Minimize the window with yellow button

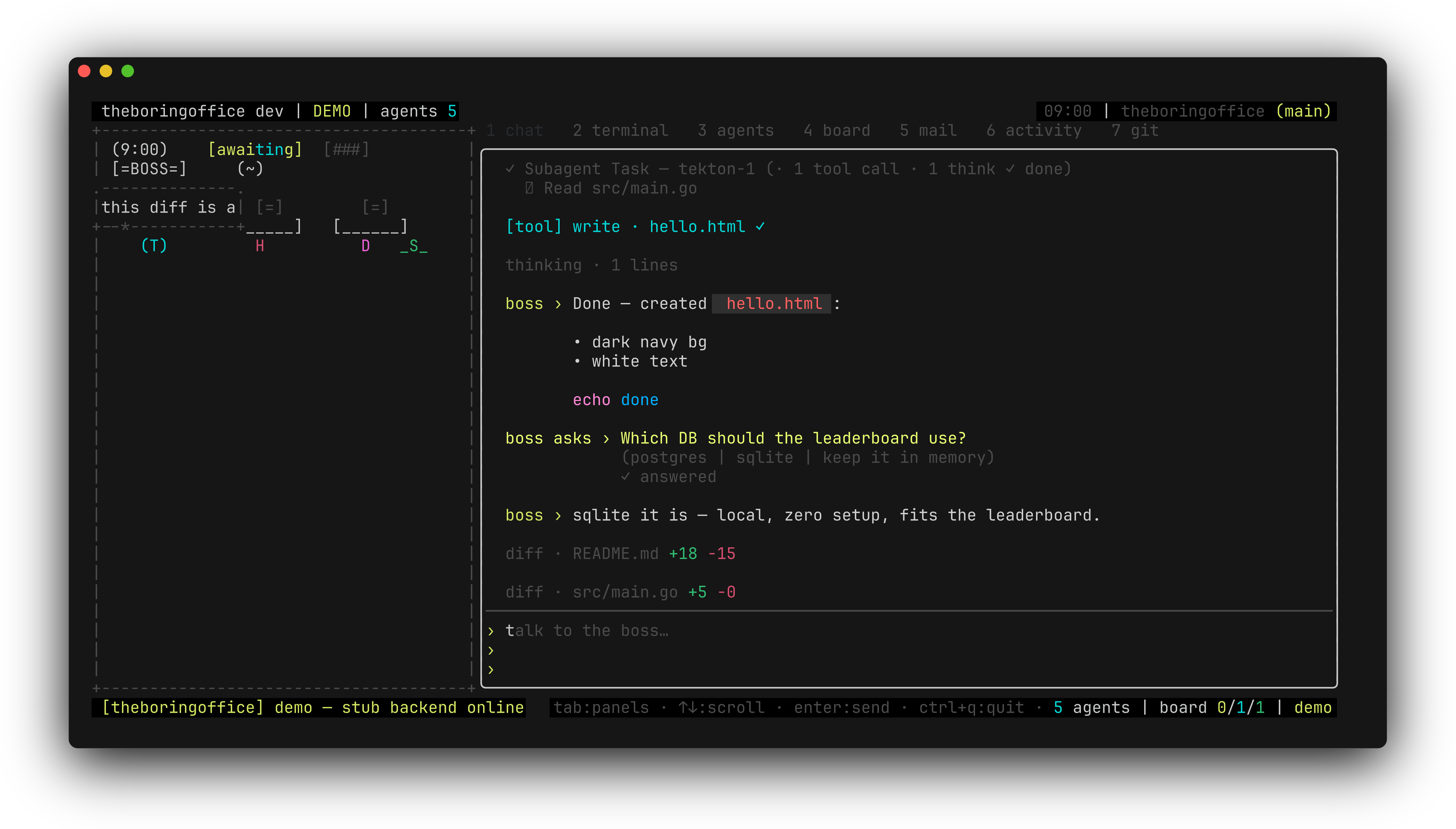106,71
